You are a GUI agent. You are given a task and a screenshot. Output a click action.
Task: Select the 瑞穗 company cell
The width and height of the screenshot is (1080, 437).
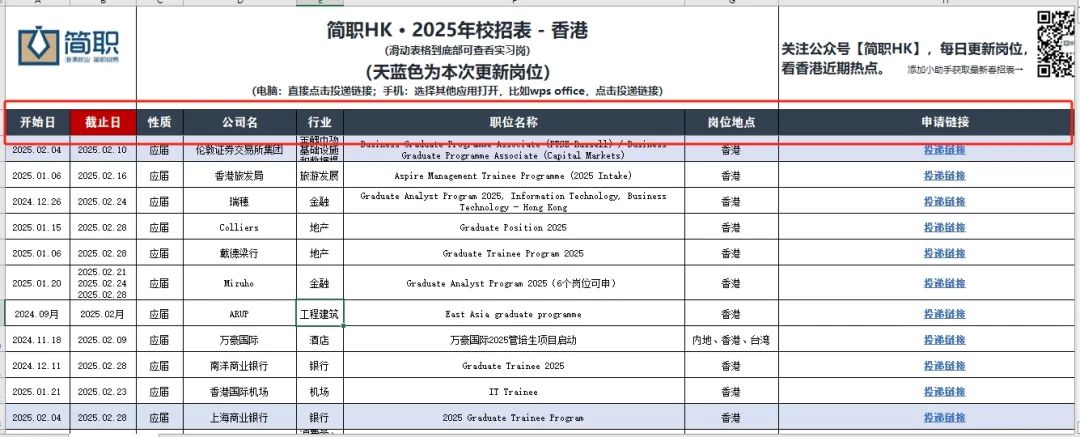(x=240, y=202)
